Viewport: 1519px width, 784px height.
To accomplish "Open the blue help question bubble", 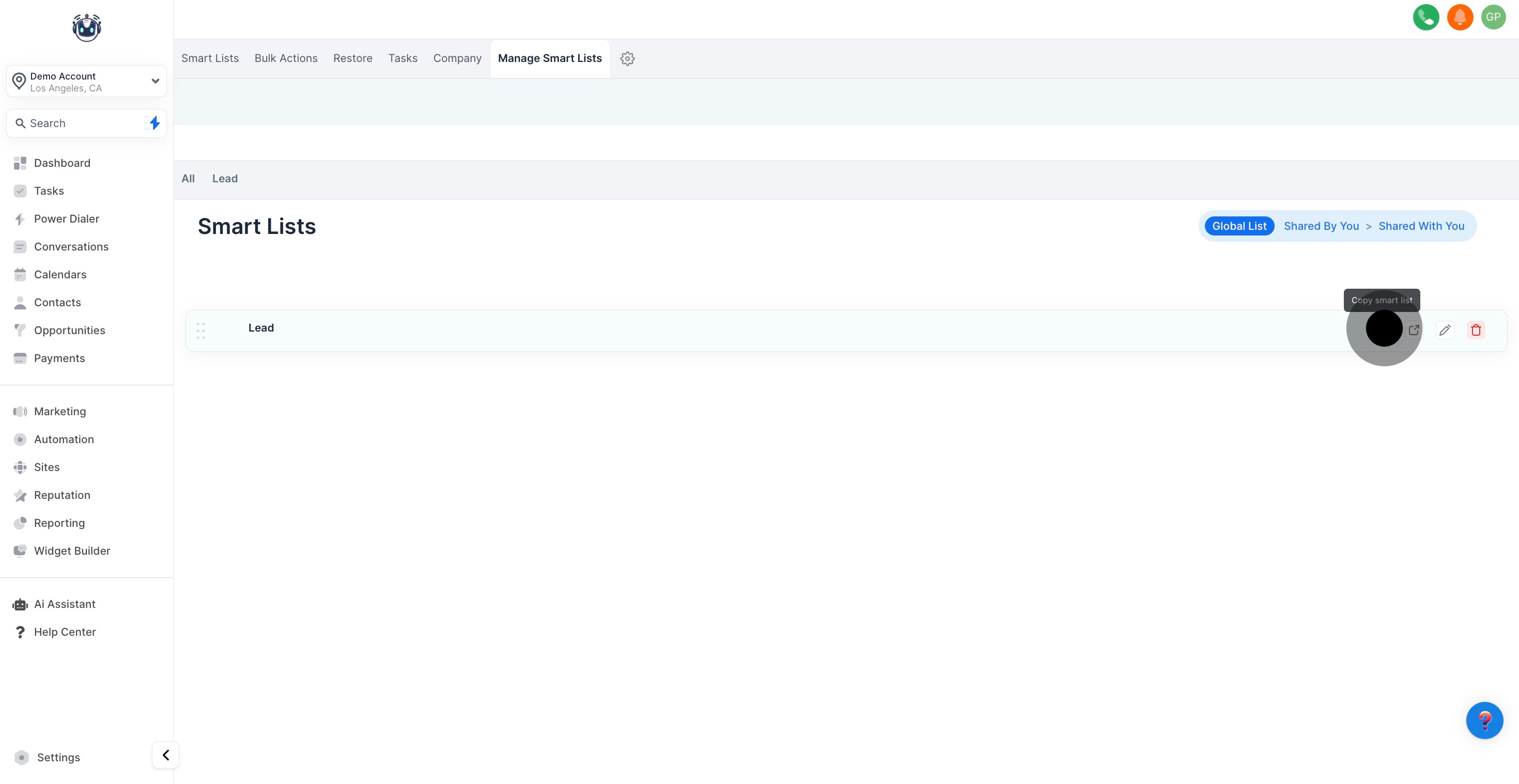I will coord(1484,720).
